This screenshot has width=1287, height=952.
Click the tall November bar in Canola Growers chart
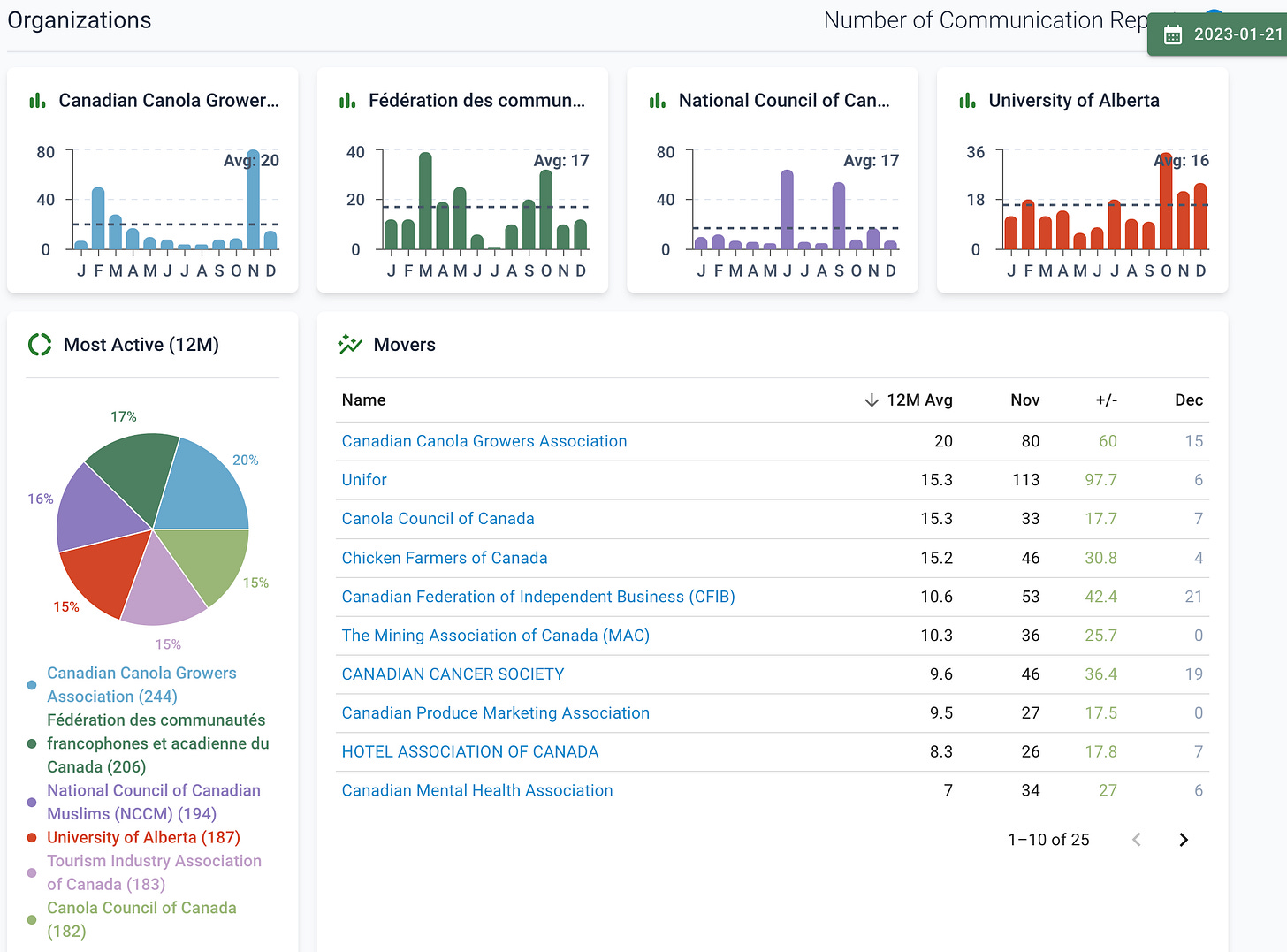(x=253, y=200)
